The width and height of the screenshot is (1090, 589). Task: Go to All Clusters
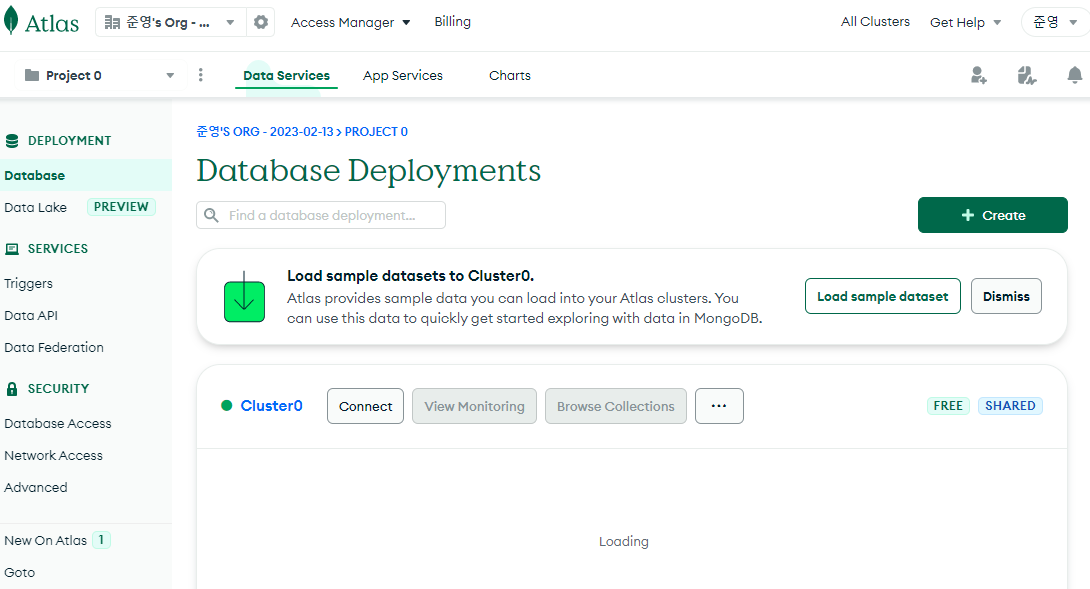pos(875,22)
